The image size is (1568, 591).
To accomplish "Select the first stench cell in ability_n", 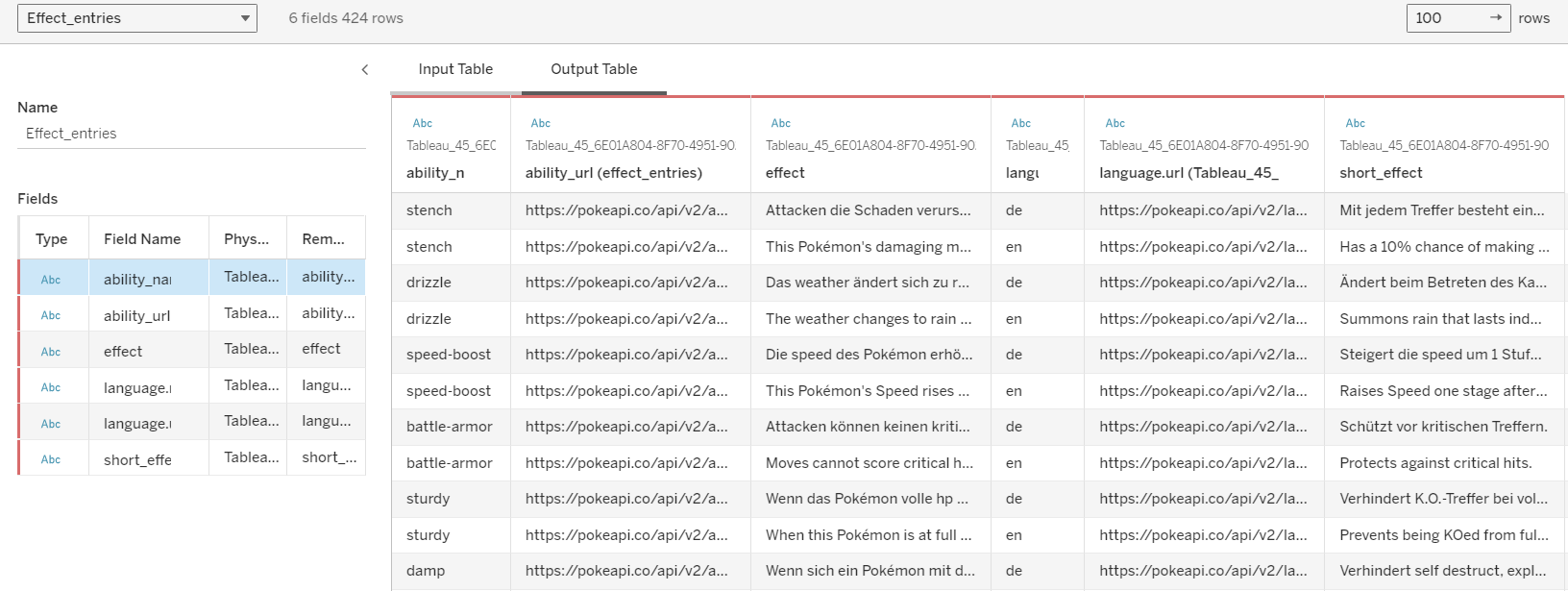I will click(x=429, y=210).
